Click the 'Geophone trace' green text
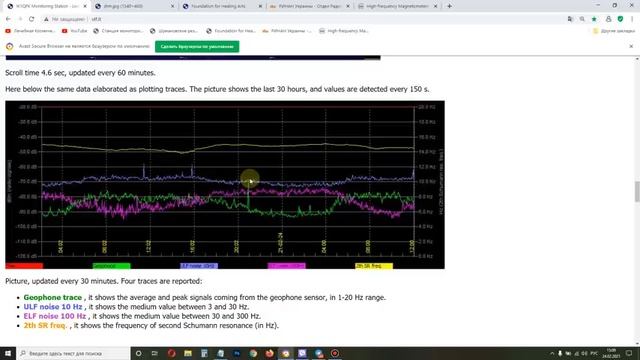This screenshot has height=360, width=640. pos(53,298)
